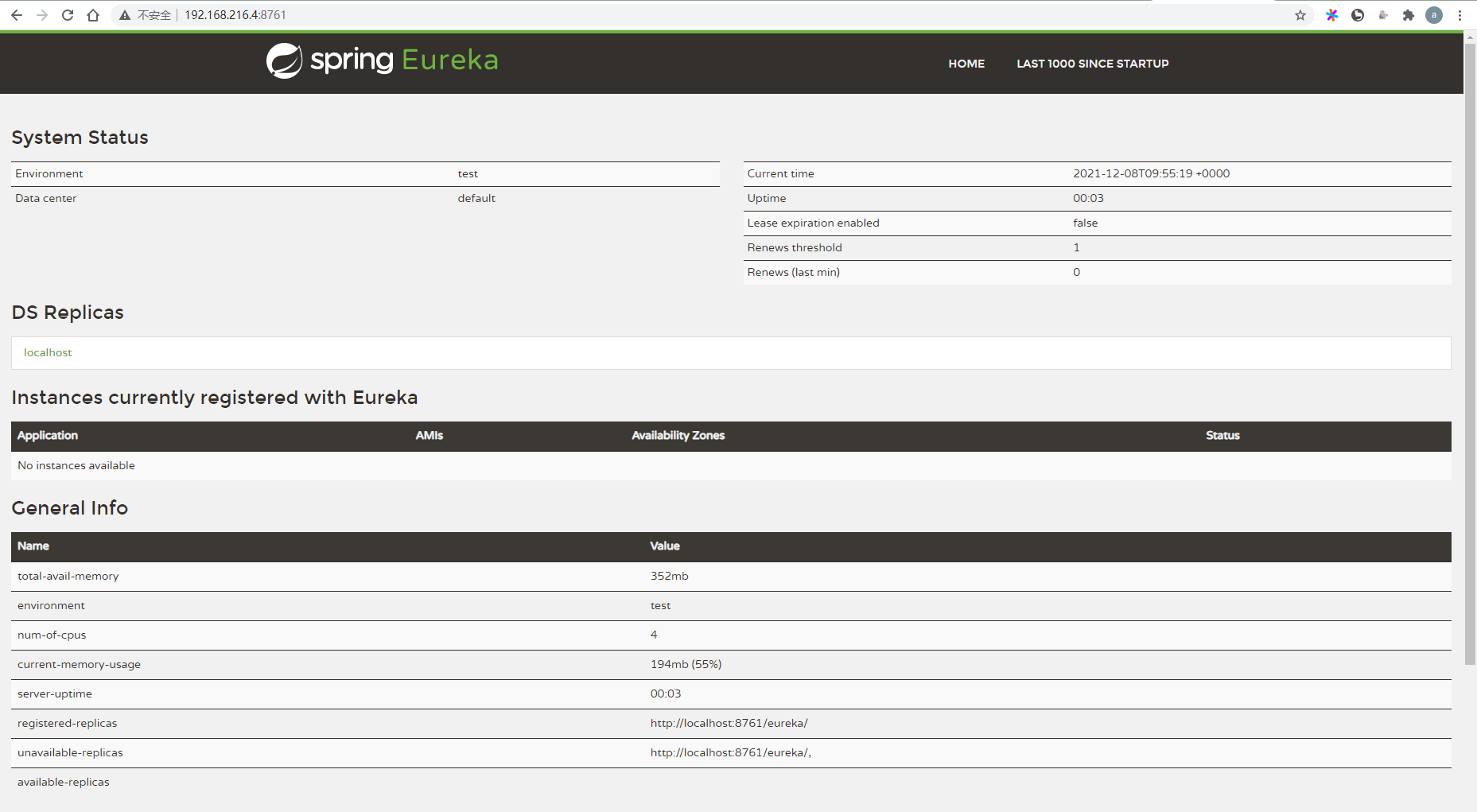Click the Application column header

click(48, 436)
